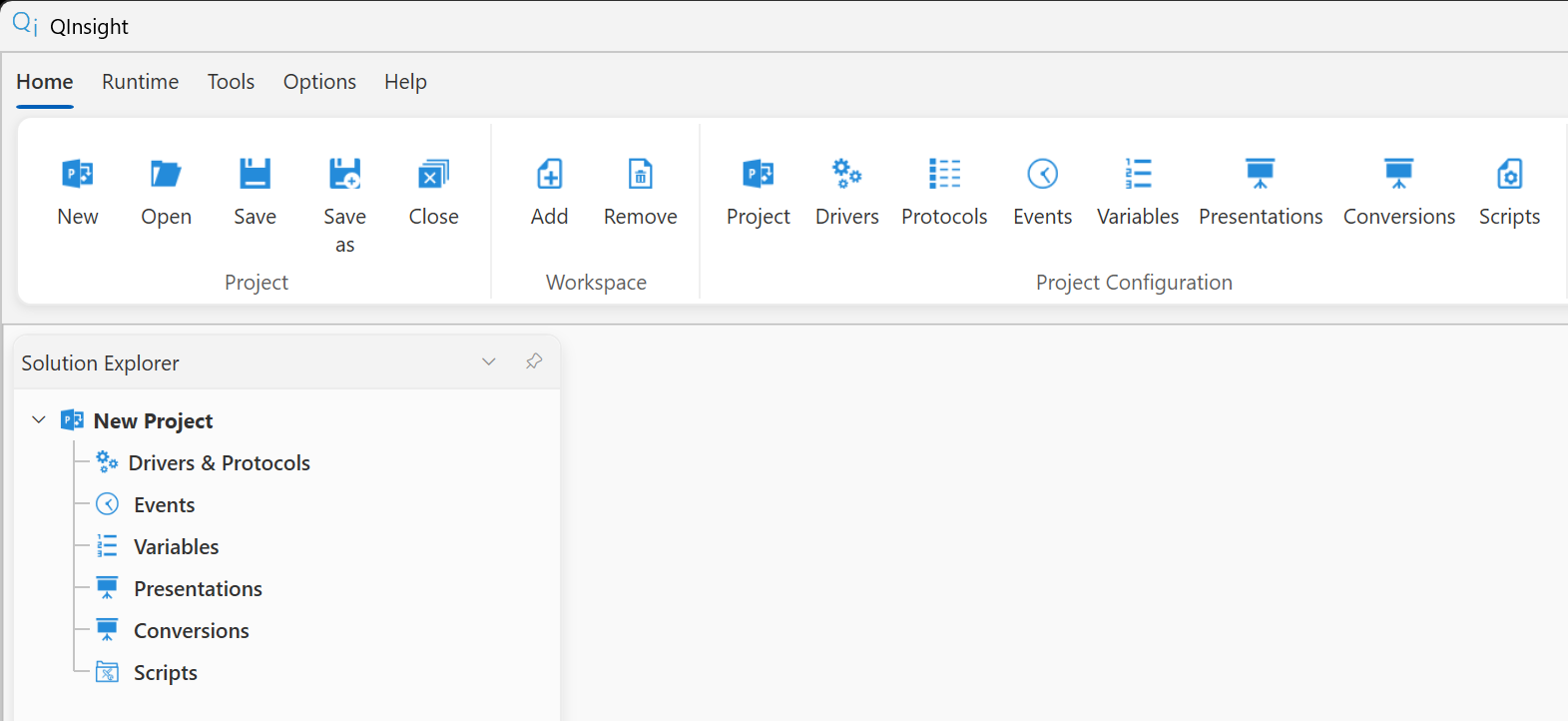Select Scripts node in Solution Explorer

[x=166, y=673]
